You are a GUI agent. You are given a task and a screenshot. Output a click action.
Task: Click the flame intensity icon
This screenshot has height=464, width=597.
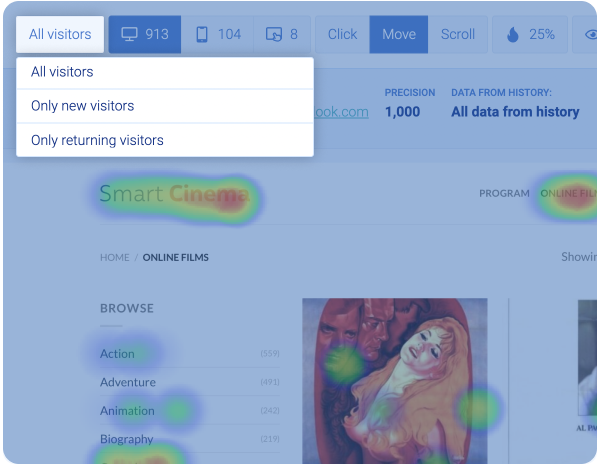point(513,35)
